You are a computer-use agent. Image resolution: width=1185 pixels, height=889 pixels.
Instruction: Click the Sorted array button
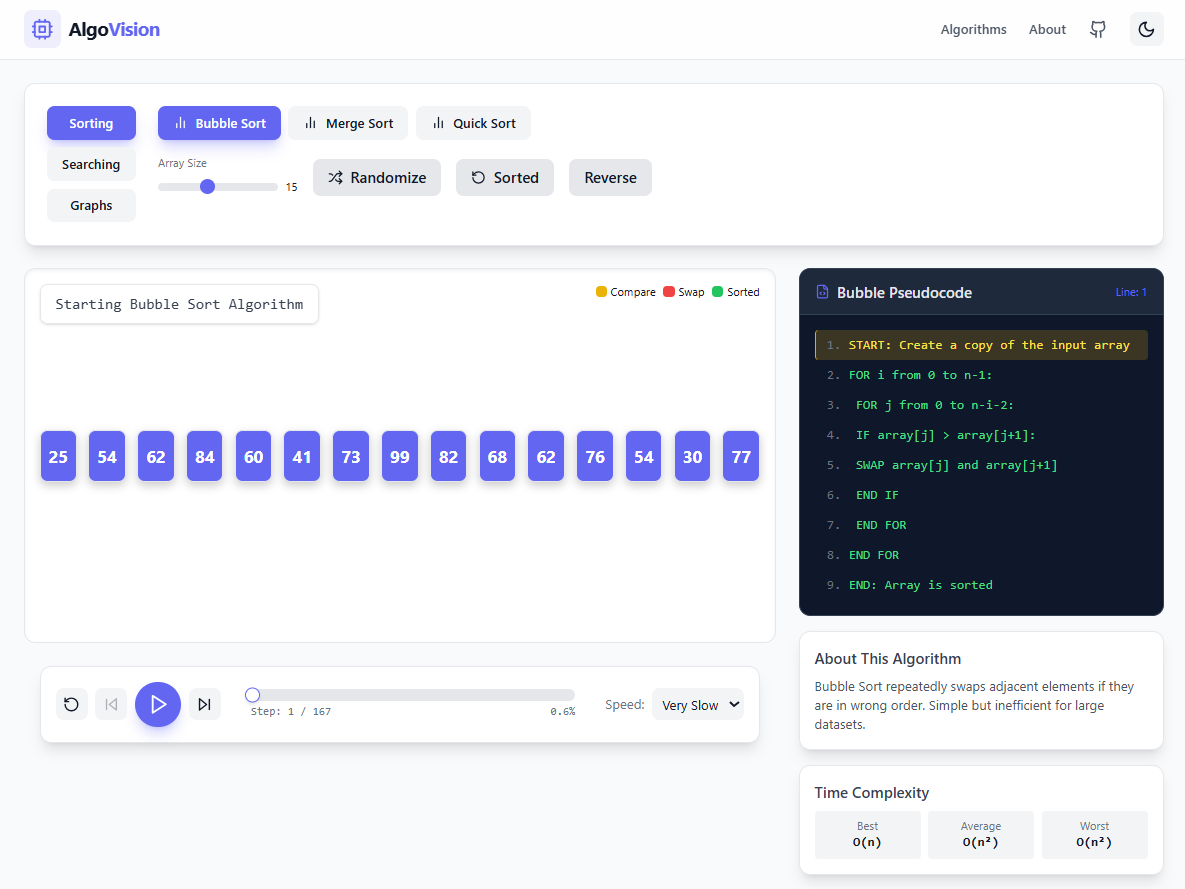505,178
